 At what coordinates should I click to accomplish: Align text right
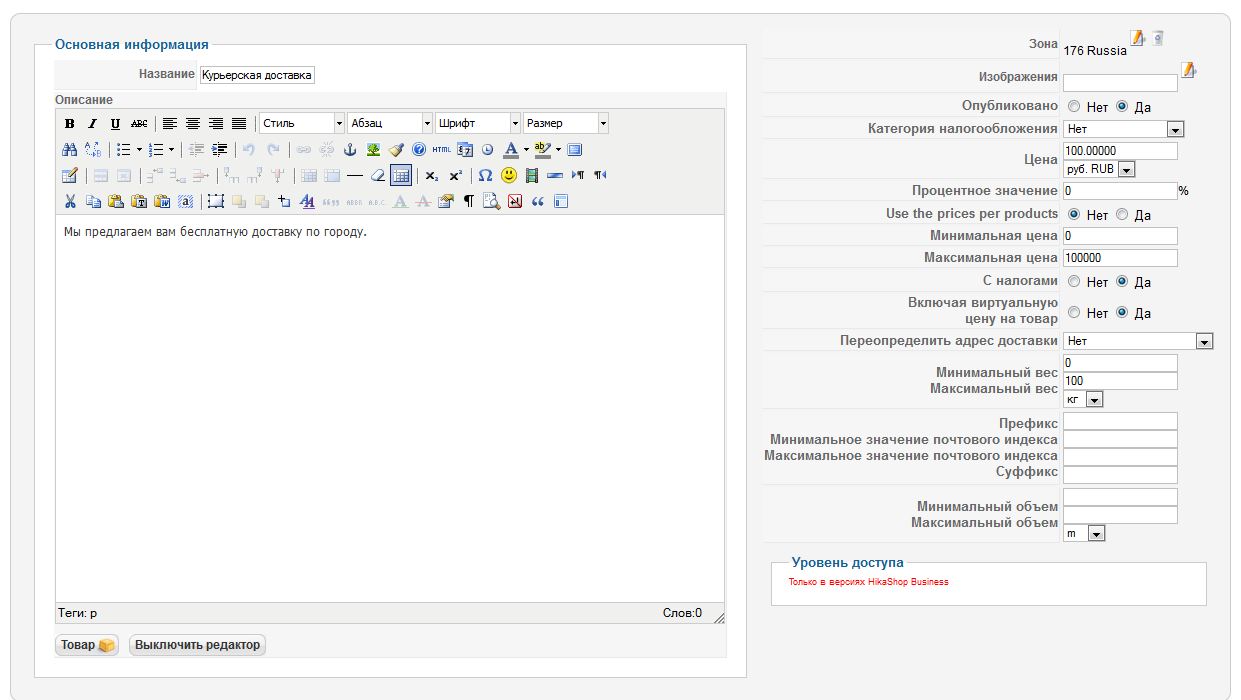[216, 123]
